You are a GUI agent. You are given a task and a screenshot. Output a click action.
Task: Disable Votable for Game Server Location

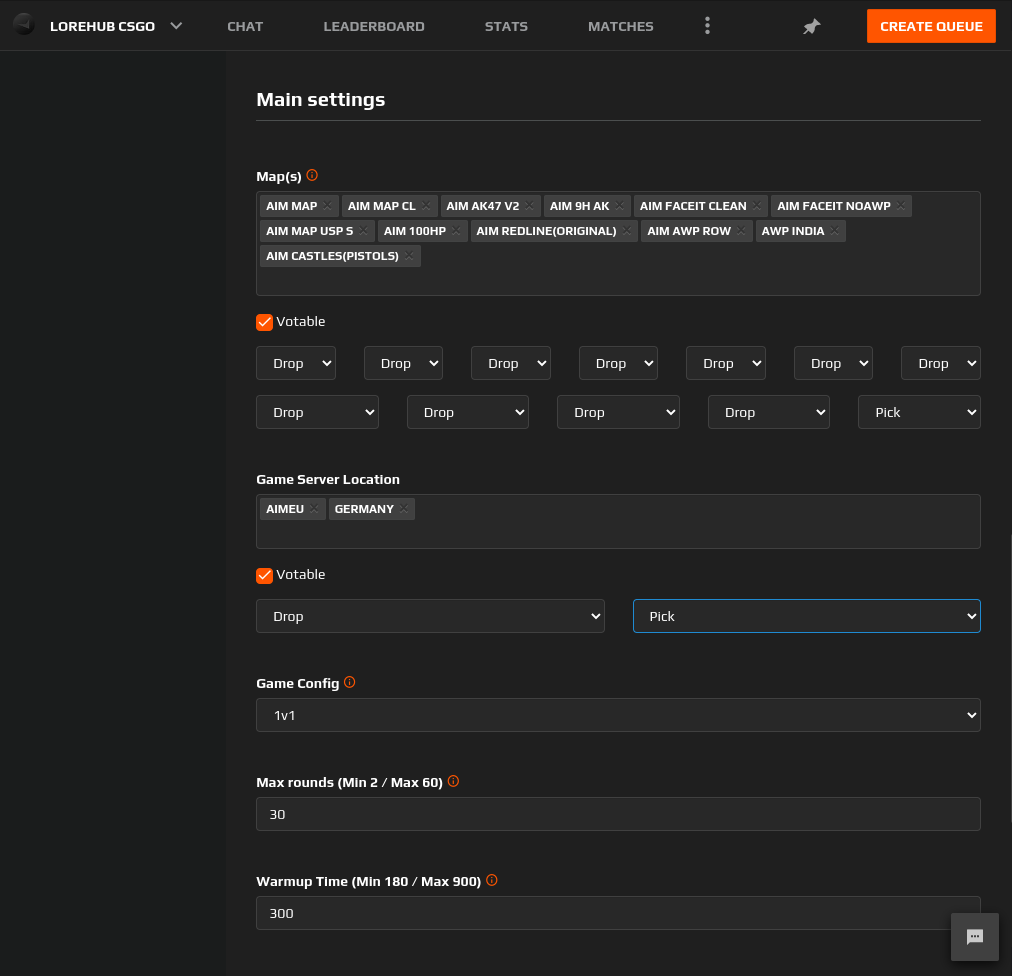tap(264, 575)
